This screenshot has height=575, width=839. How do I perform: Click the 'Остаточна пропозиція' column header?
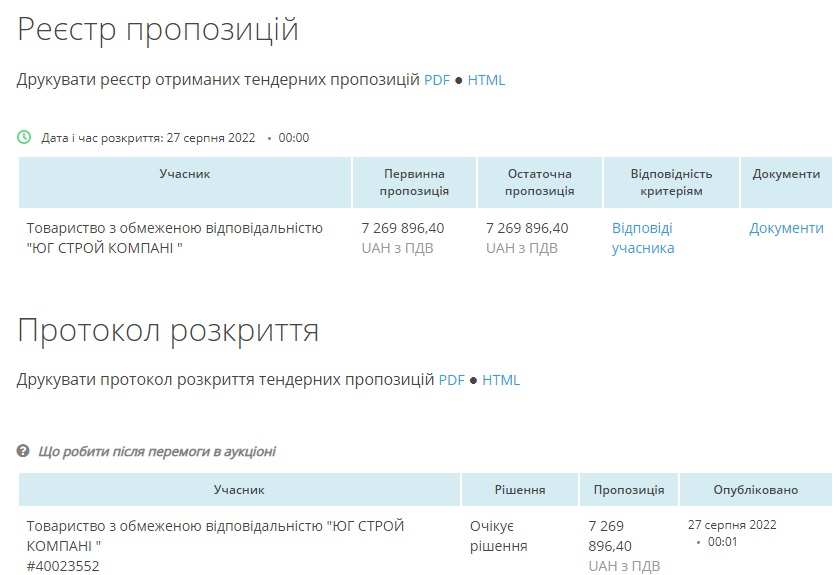pyautogui.click(x=539, y=182)
